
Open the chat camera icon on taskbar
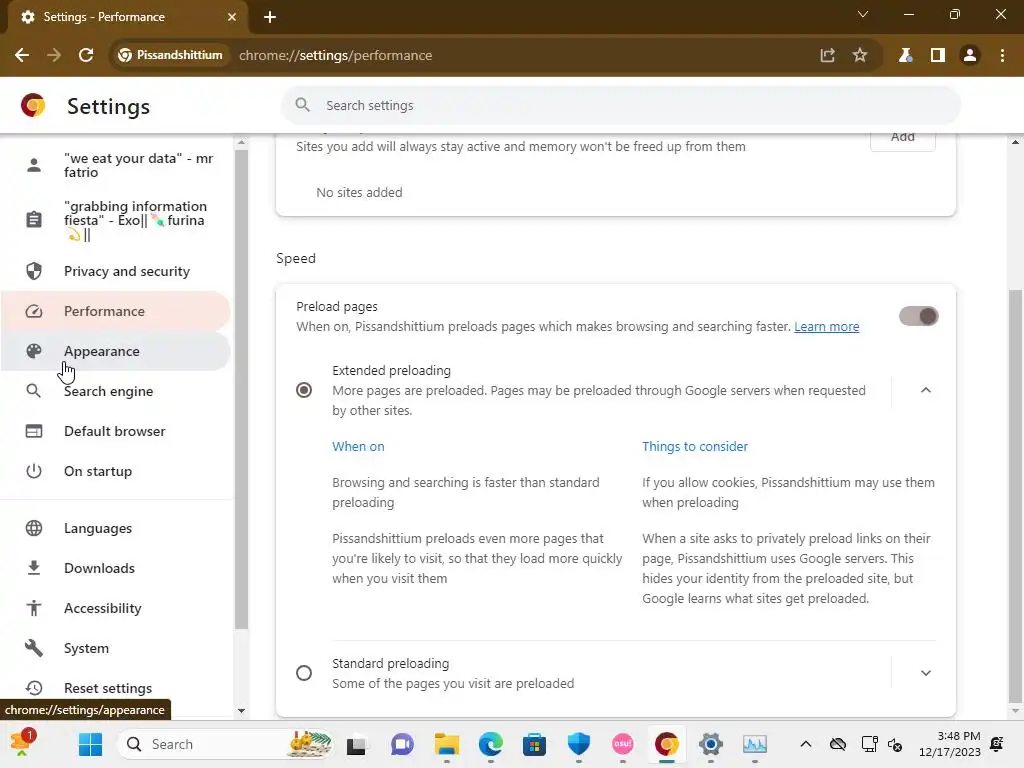click(x=402, y=744)
